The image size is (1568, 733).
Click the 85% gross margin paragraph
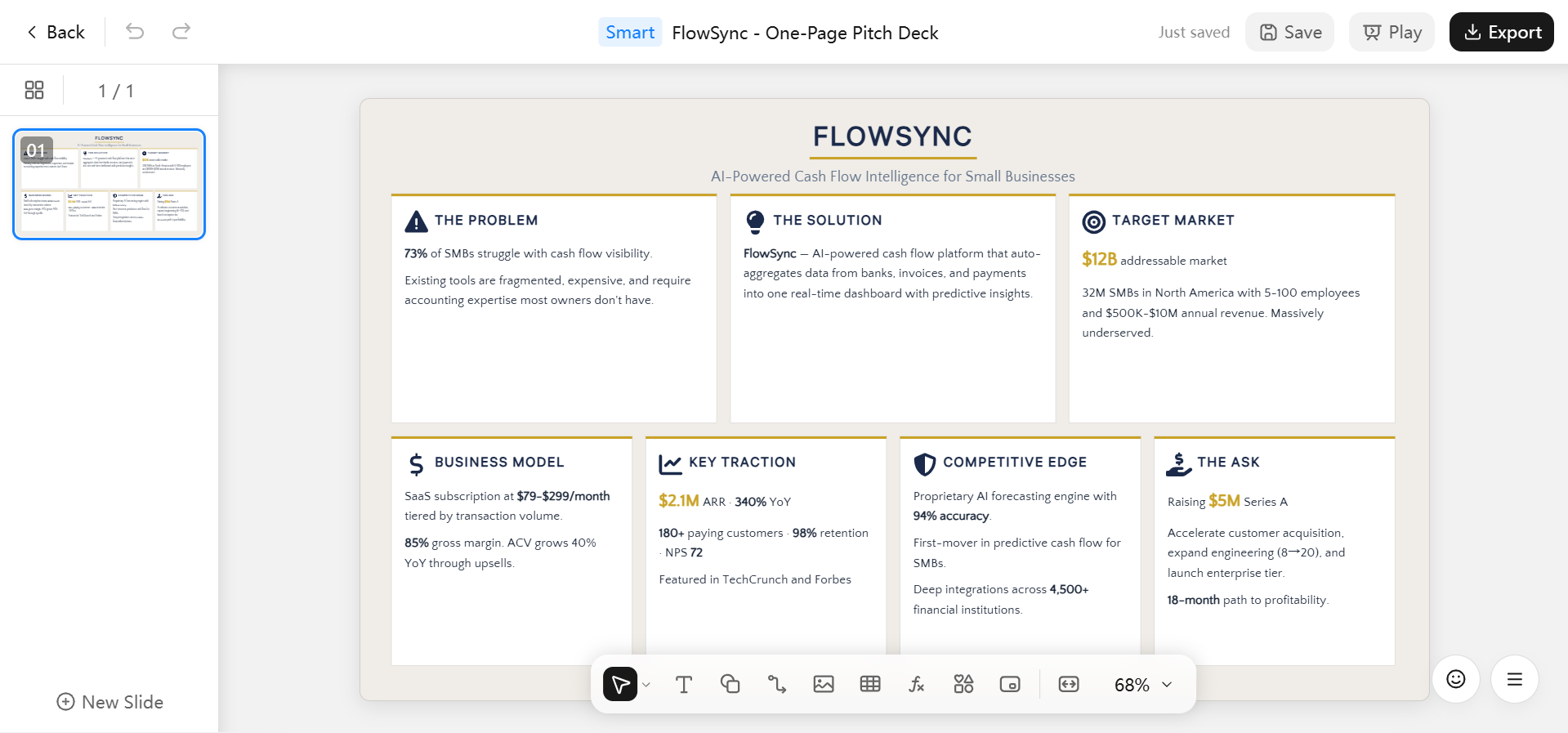point(500,553)
